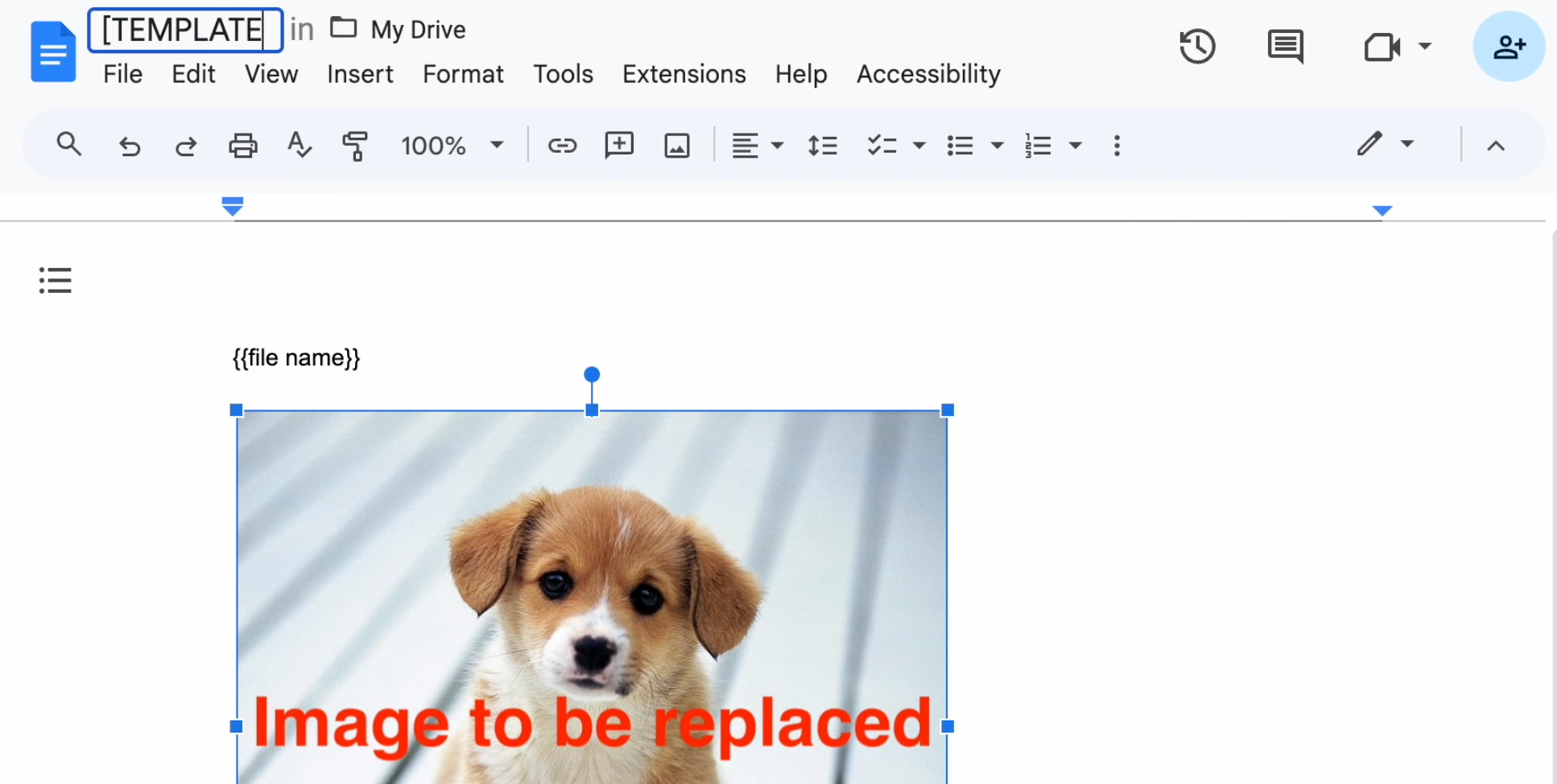Click the left-middle image resize handle

point(237,726)
